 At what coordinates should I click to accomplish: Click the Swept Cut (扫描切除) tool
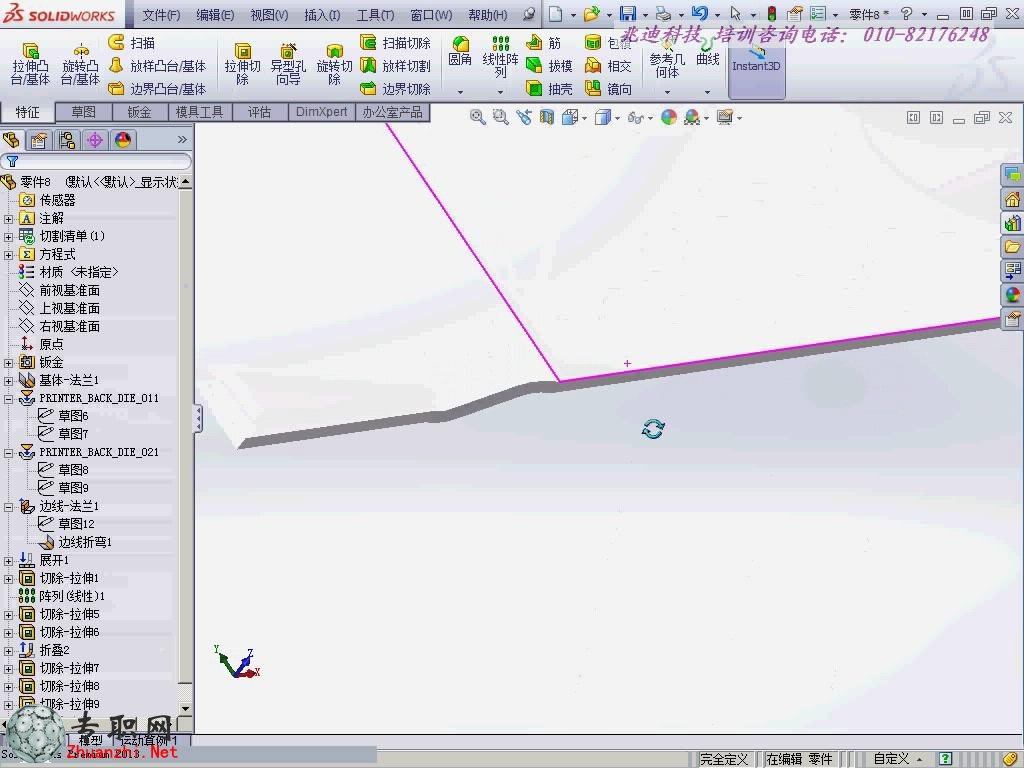(395, 43)
